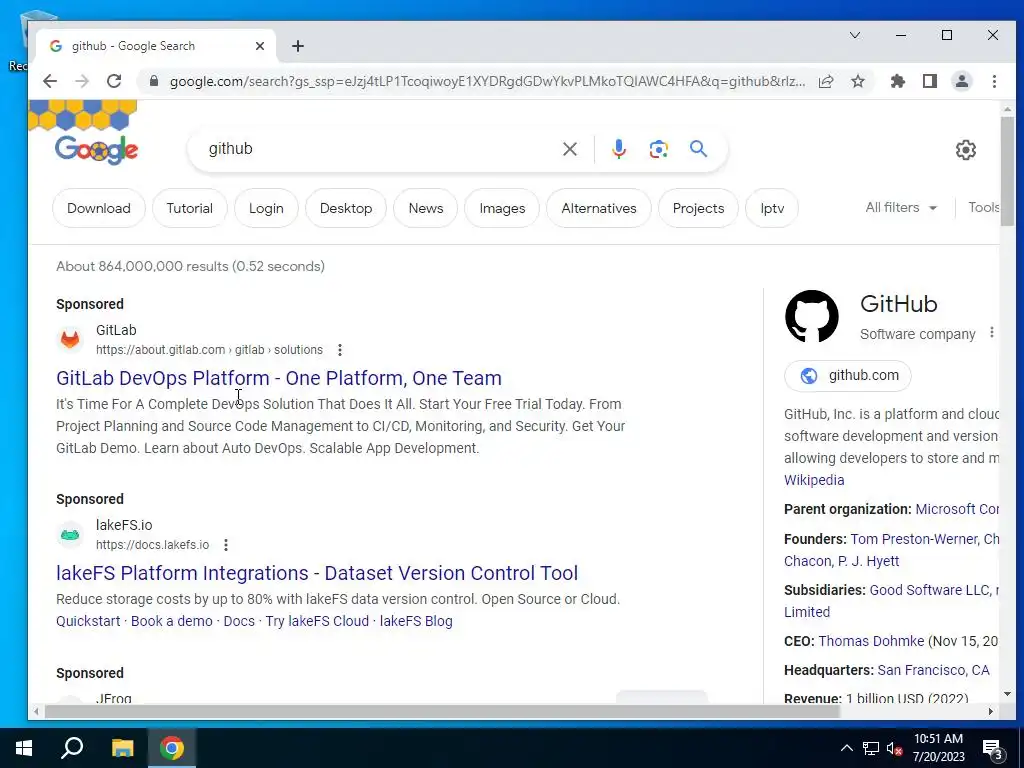Click the GitLab fox favicon

pos(70,339)
